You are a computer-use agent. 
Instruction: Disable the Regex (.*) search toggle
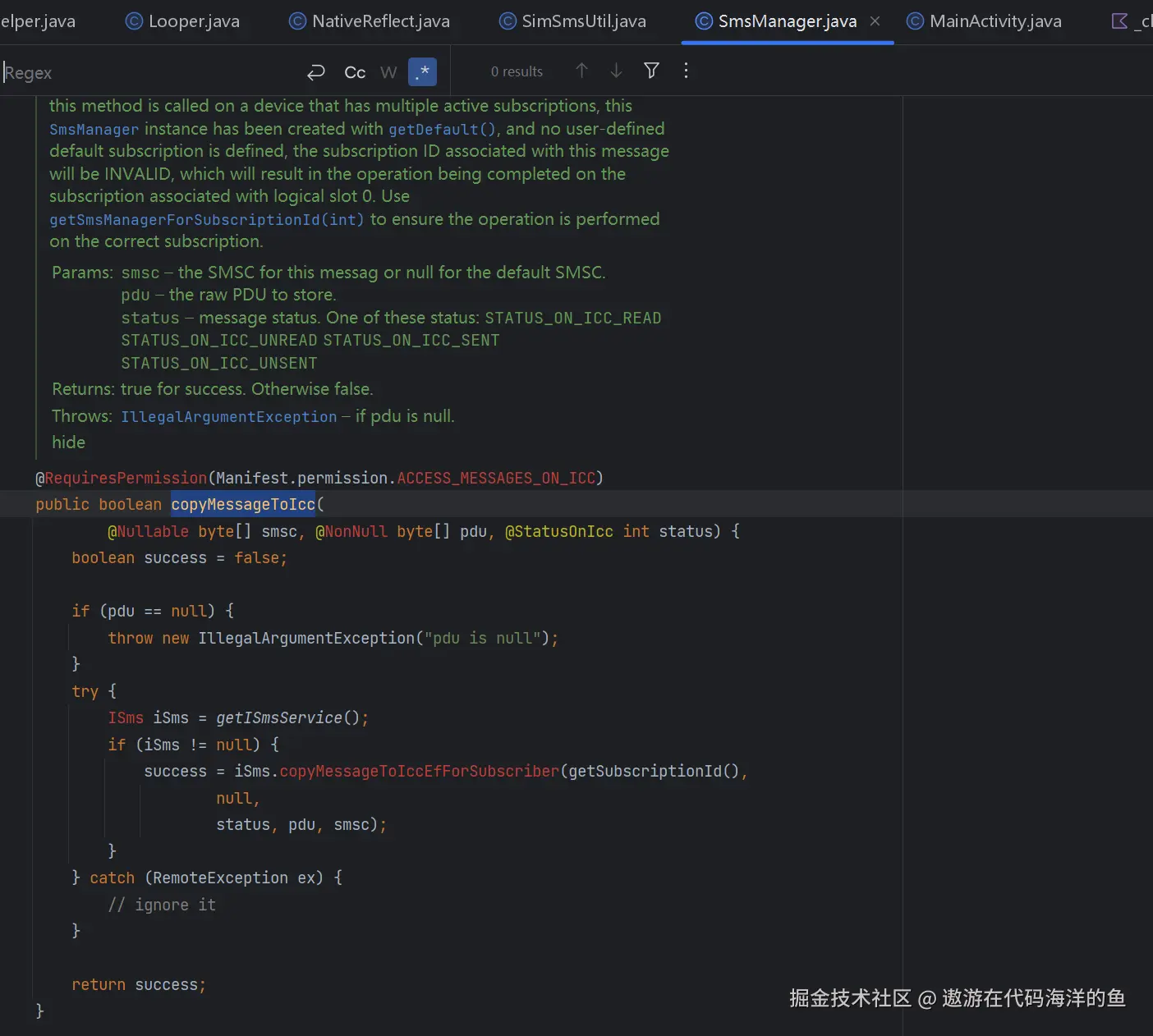click(423, 72)
